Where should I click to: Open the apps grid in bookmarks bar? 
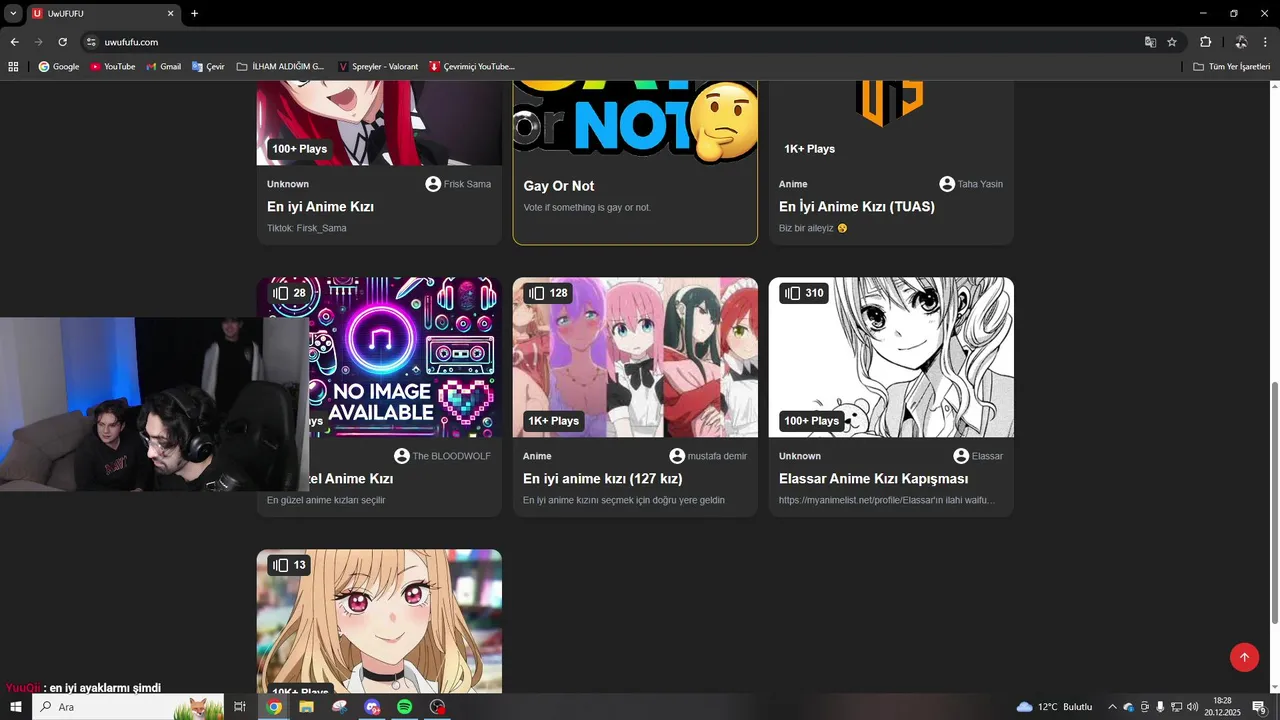[13, 66]
